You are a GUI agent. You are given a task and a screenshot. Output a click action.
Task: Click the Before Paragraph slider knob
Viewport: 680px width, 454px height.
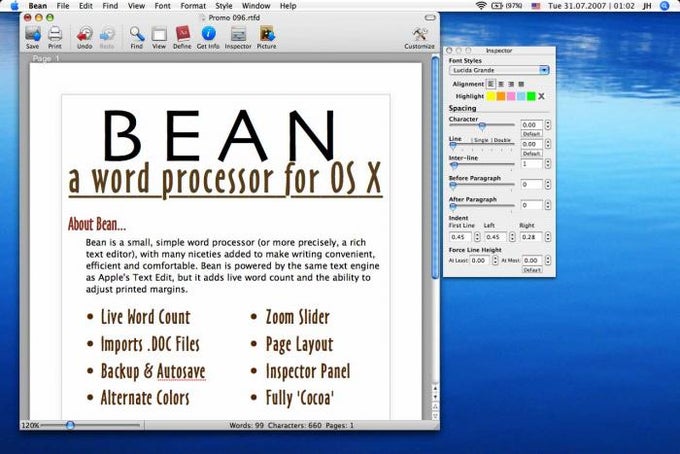click(x=453, y=186)
